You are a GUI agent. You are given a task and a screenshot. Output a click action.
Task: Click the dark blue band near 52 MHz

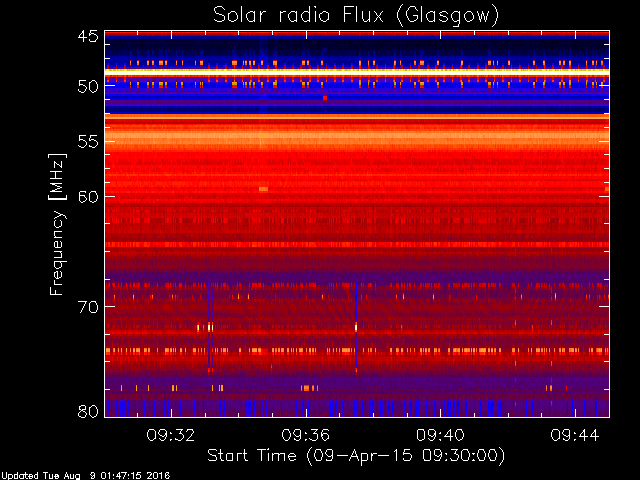point(357,108)
